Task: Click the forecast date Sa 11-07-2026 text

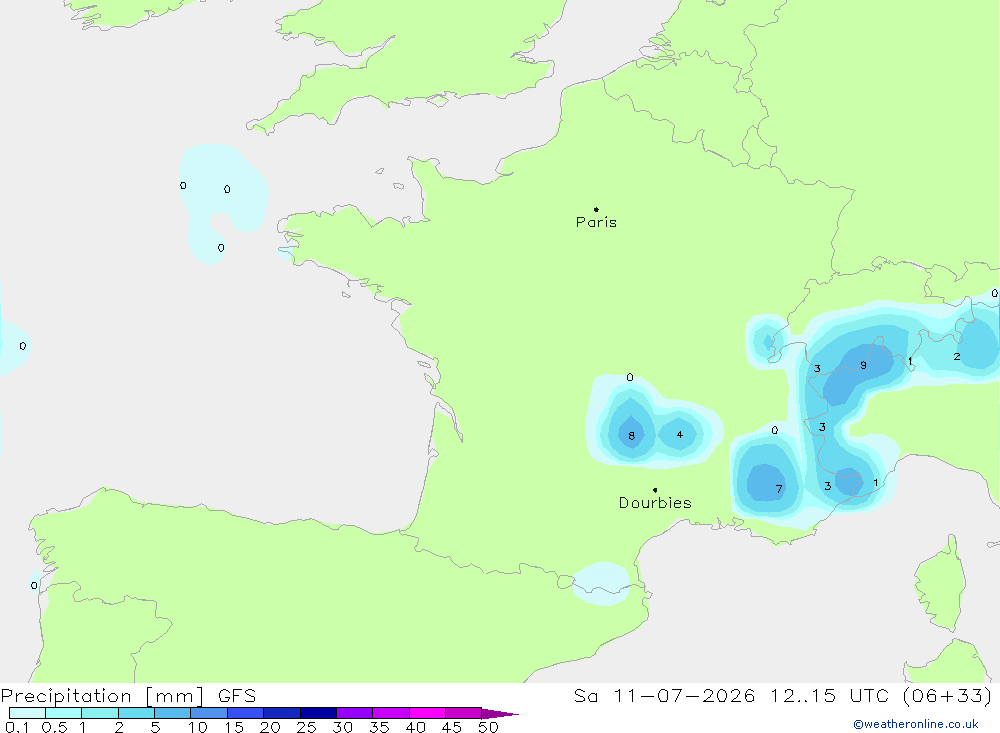Action: (x=665, y=695)
